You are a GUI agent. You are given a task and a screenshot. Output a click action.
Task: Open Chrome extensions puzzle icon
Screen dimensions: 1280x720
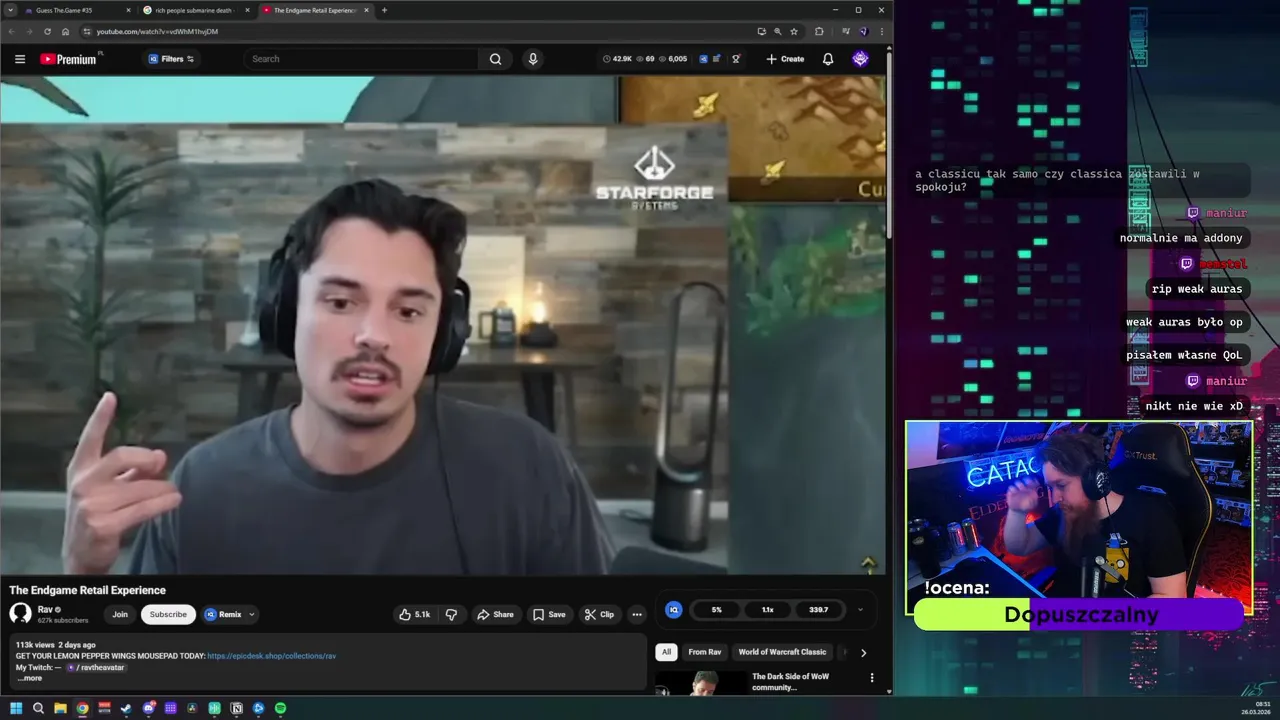coord(819,31)
